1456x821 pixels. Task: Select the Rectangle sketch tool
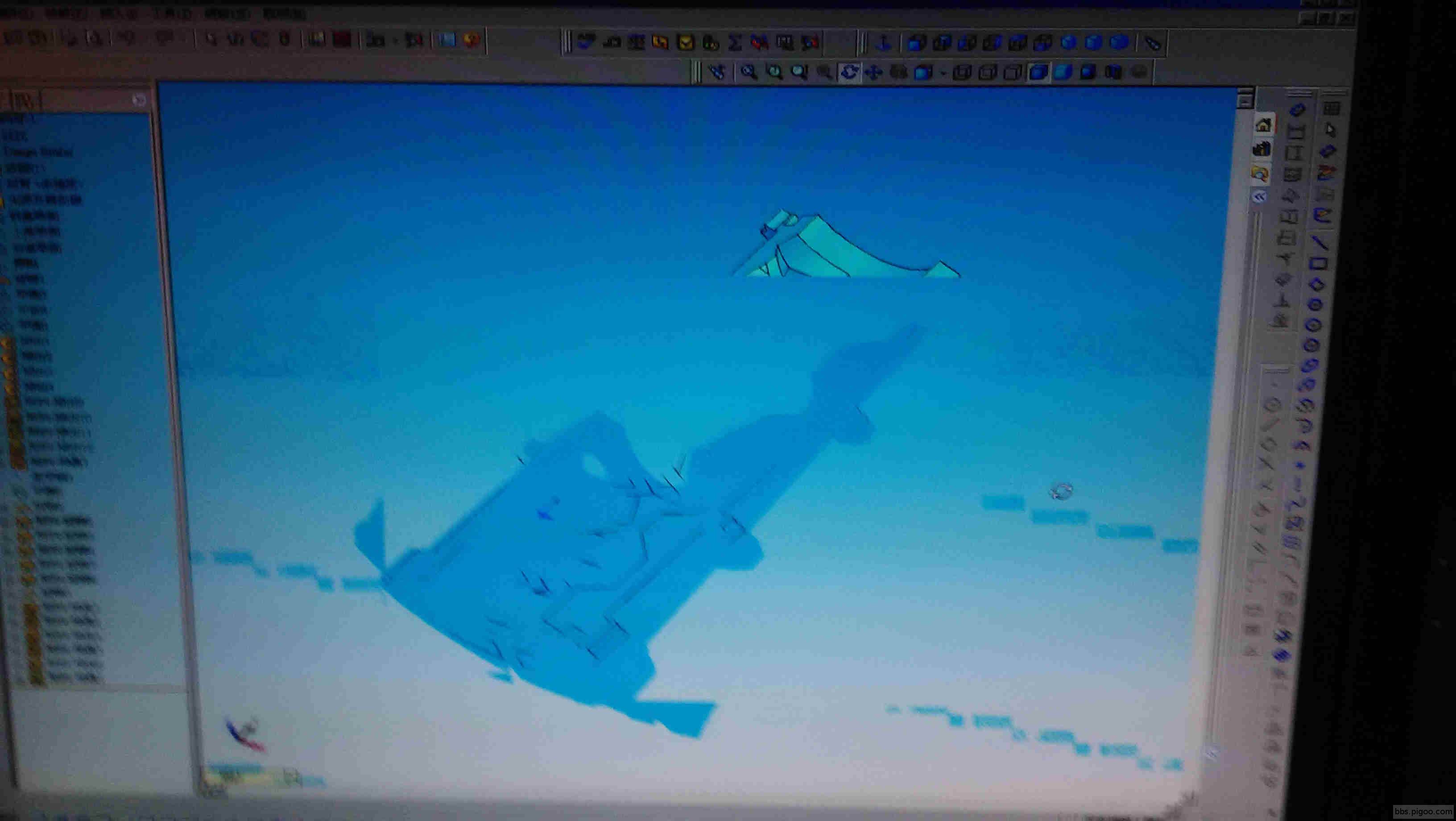point(1319,264)
